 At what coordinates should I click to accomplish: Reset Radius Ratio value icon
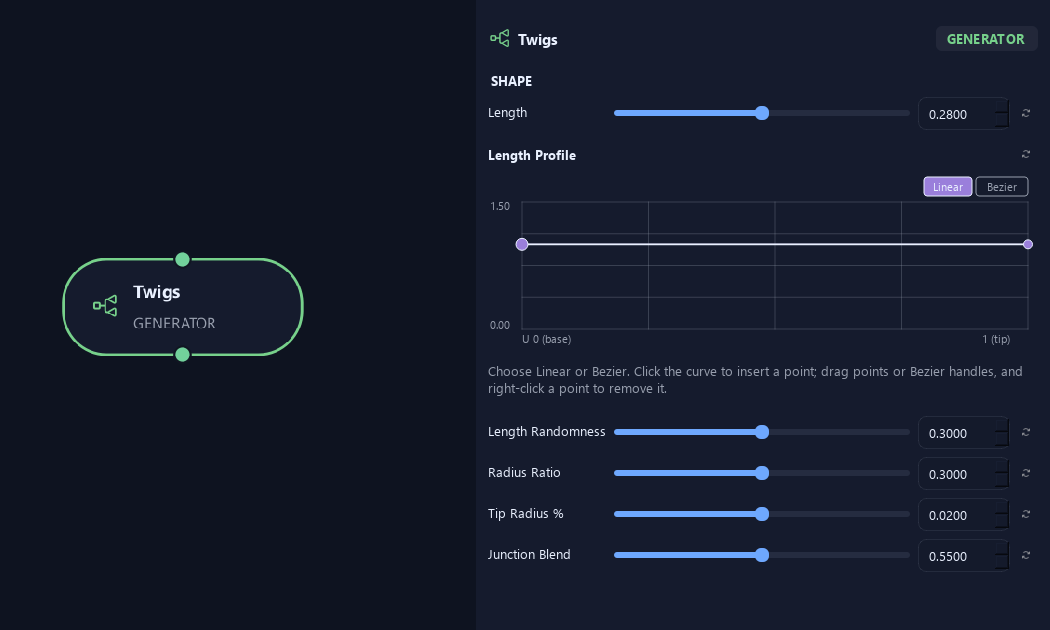click(x=1025, y=473)
